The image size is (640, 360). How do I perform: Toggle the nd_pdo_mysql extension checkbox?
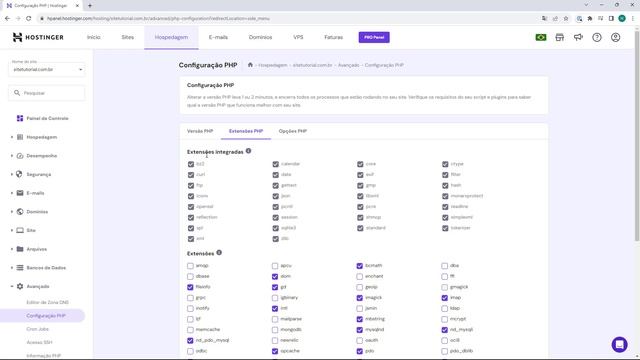[x=190, y=340]
